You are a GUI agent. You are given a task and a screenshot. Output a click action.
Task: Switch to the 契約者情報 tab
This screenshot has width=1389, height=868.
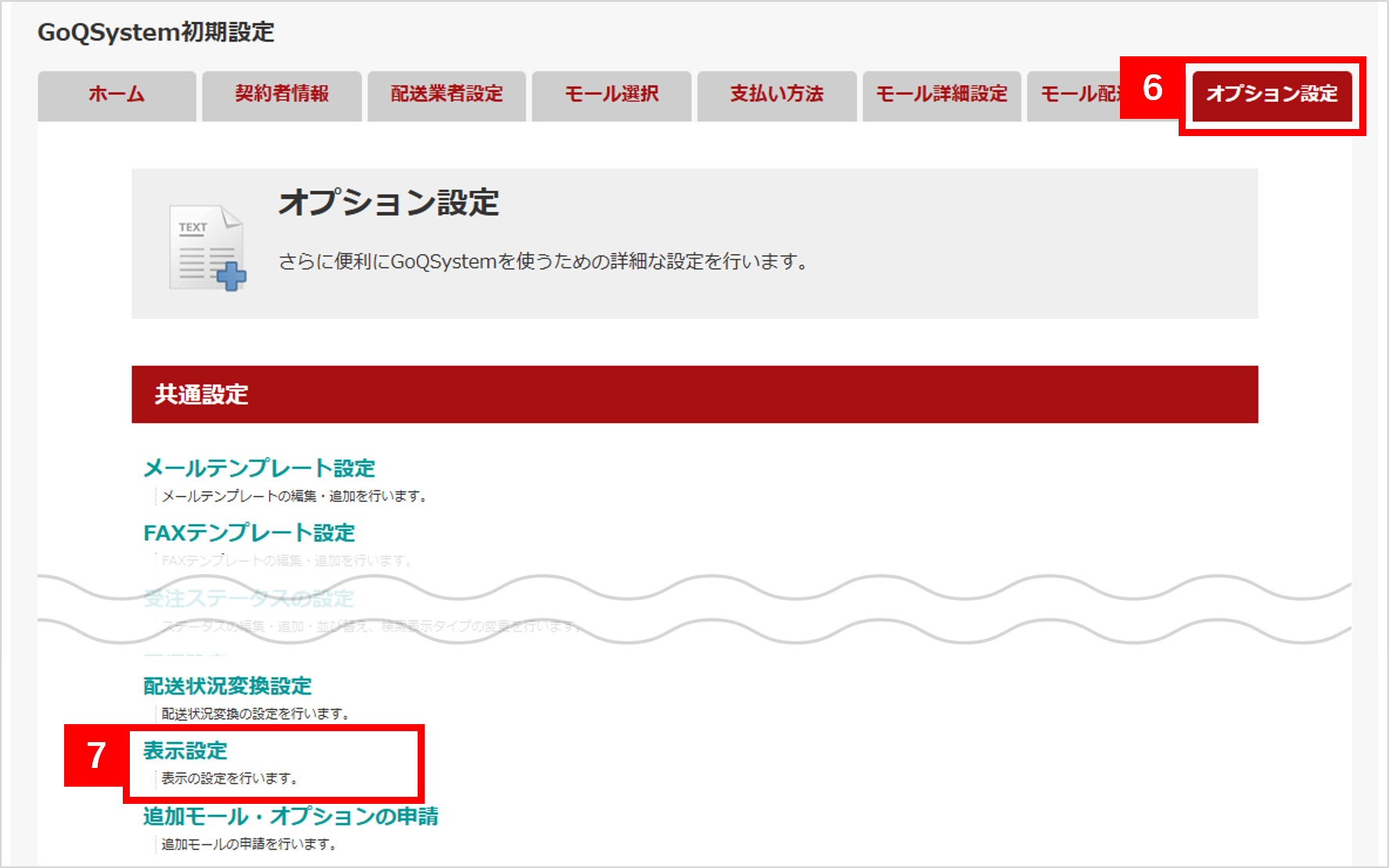pos(282,95)
